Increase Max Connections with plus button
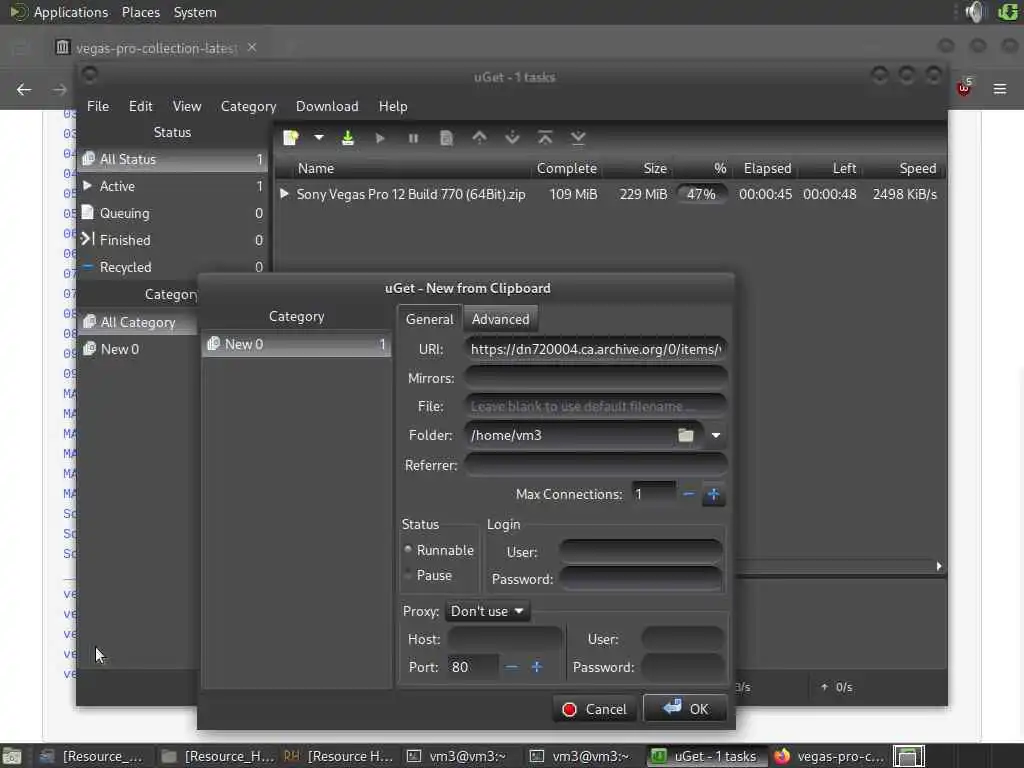This screenshot has height=768, width=1024. coord(714,494)
